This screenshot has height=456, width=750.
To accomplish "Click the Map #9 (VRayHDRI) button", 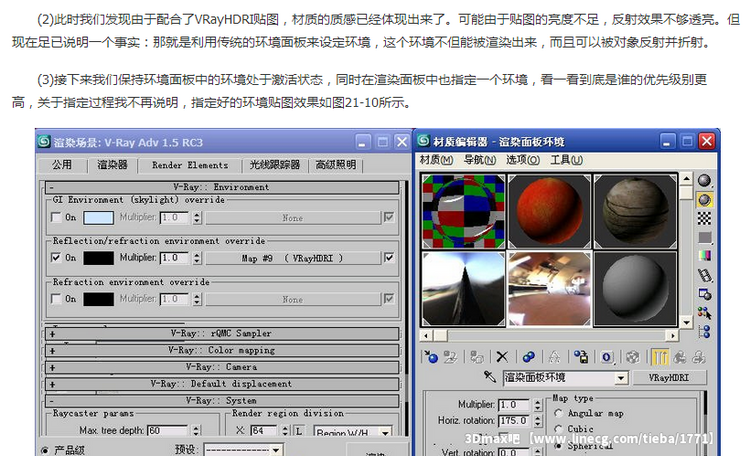I will click(x=293, y=258).
